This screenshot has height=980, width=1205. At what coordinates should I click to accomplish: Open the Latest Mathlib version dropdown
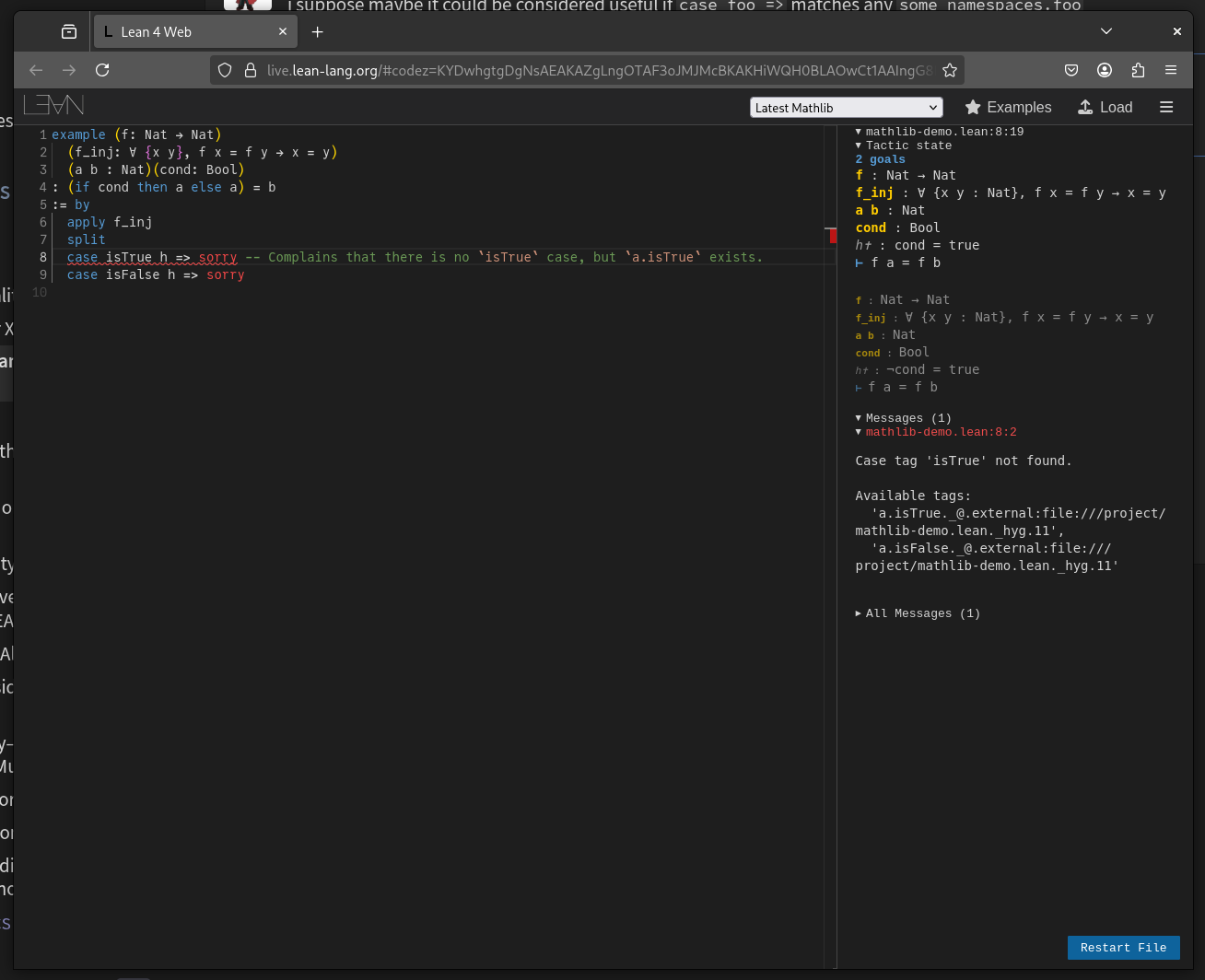pos(846,108)
